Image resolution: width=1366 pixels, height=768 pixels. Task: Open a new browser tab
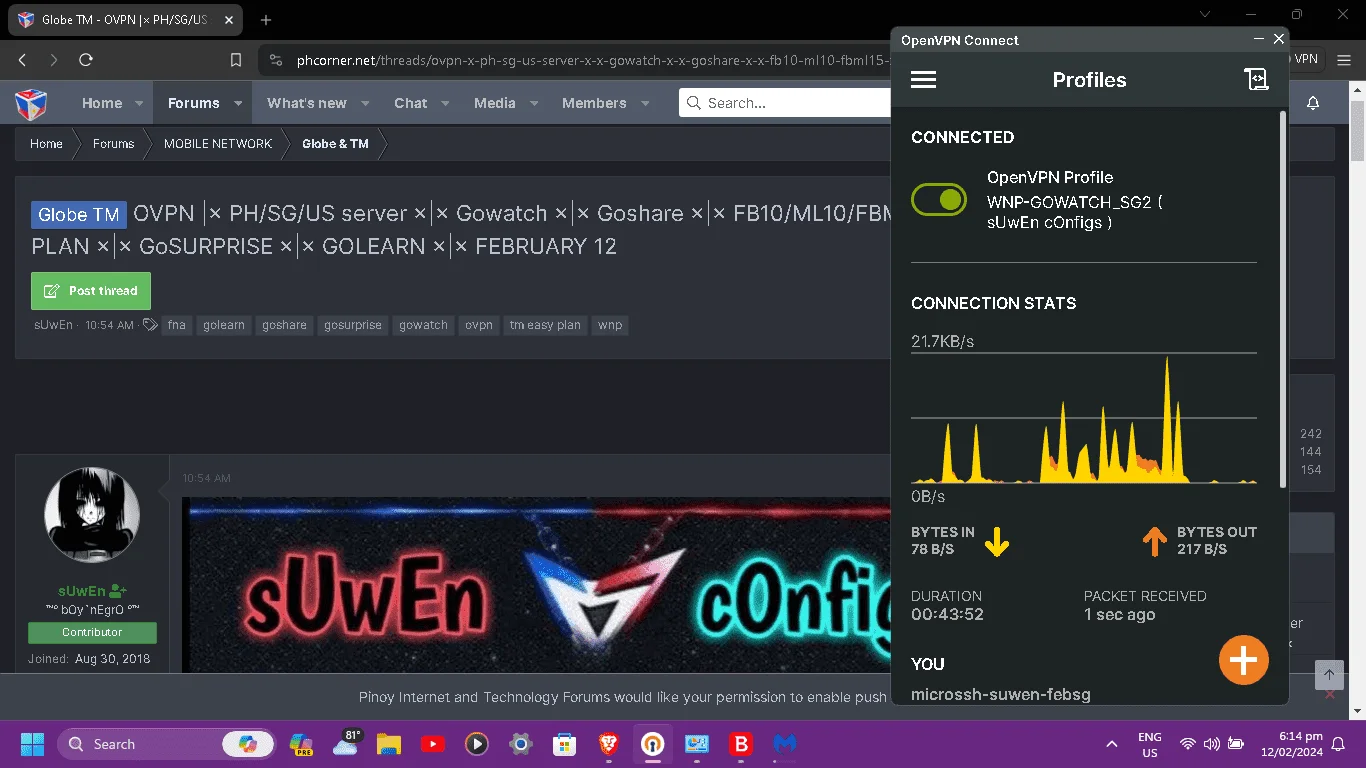tap(266, 19)
